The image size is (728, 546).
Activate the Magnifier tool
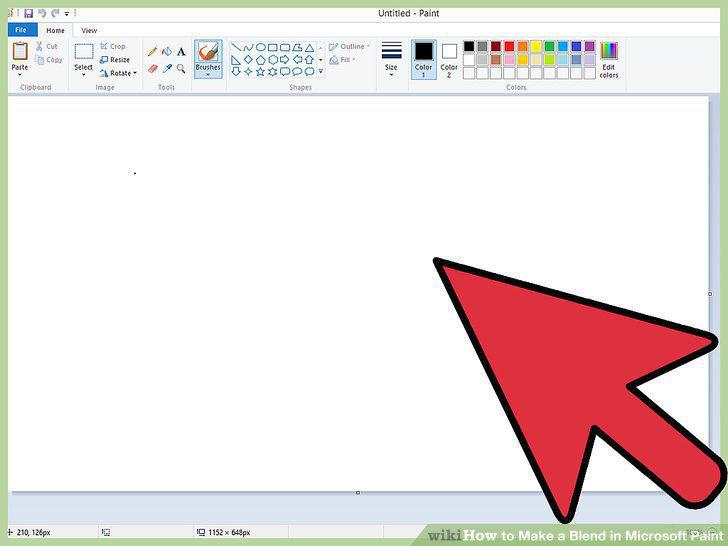(181, 69)
